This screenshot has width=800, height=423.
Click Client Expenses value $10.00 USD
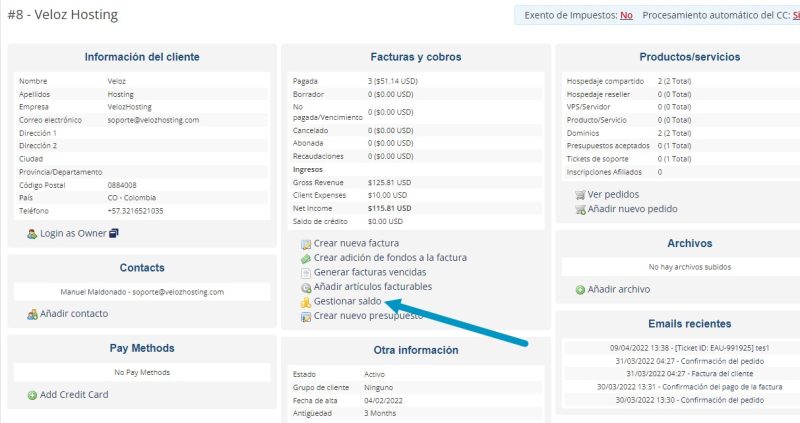coord(387,195)
